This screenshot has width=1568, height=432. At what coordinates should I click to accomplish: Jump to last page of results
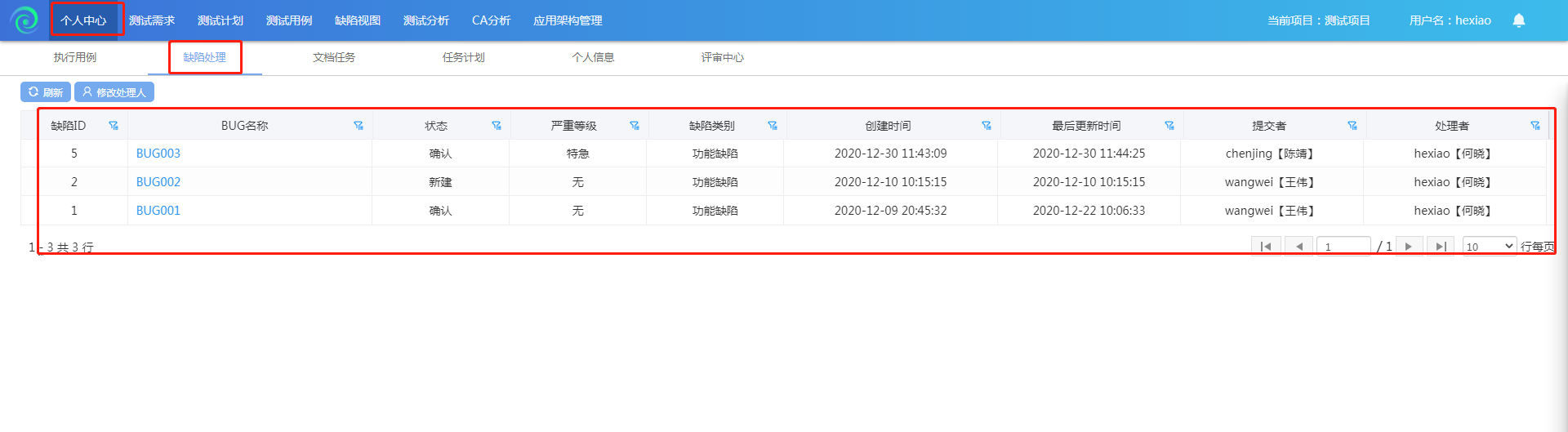[x=1441, y=247]
